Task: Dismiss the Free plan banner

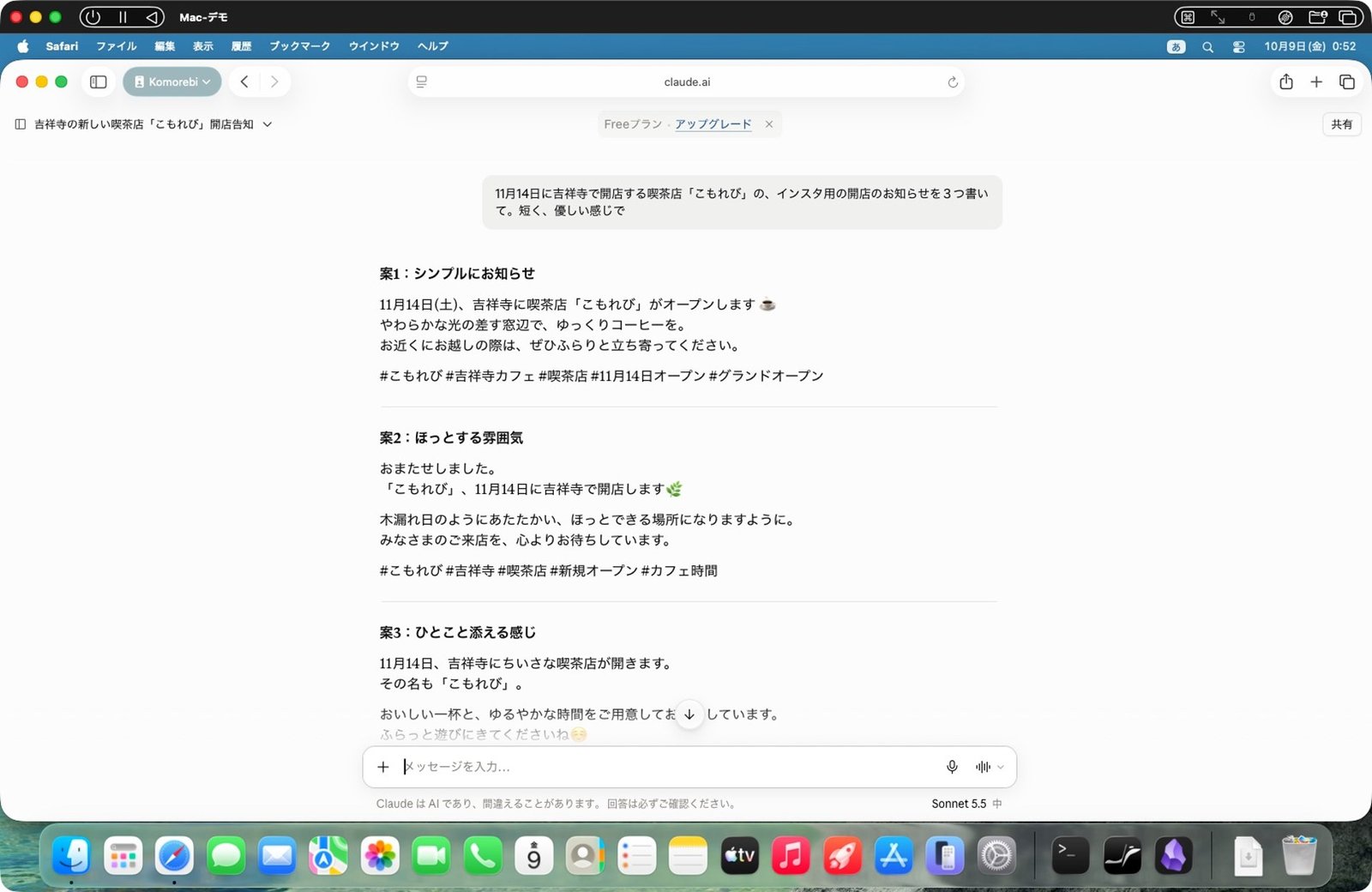Action: [x=769, y=124]
